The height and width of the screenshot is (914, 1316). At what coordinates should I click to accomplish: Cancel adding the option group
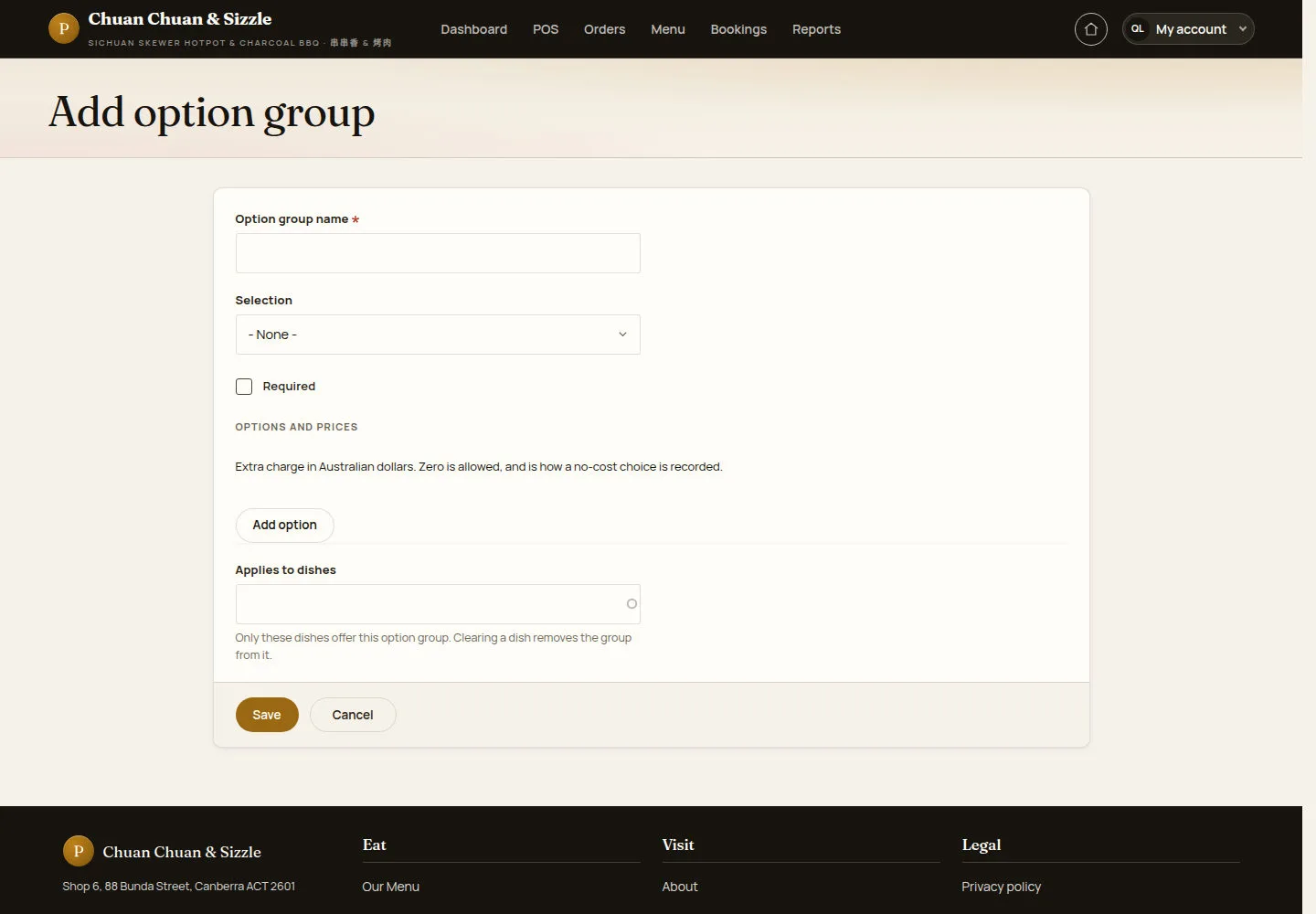353,715
